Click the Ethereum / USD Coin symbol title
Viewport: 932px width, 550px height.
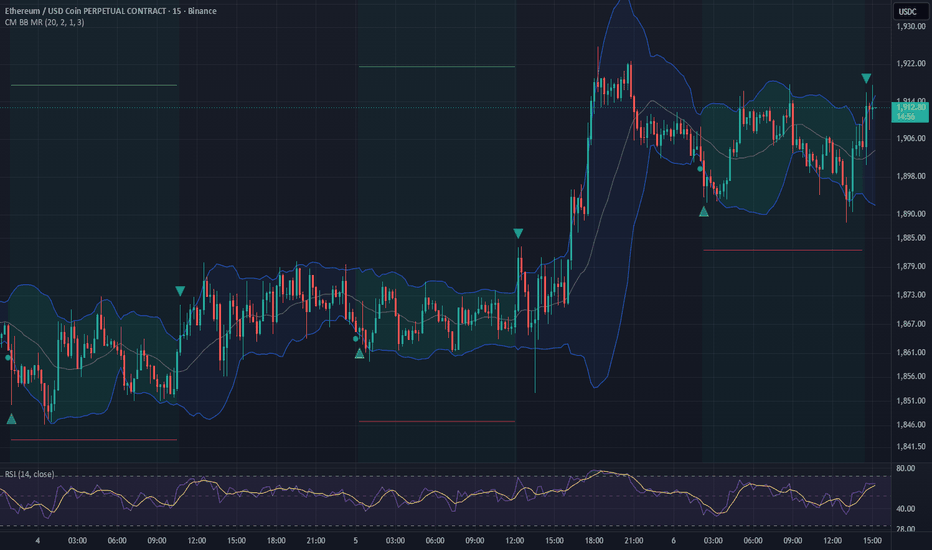click(x=111, y=11)
